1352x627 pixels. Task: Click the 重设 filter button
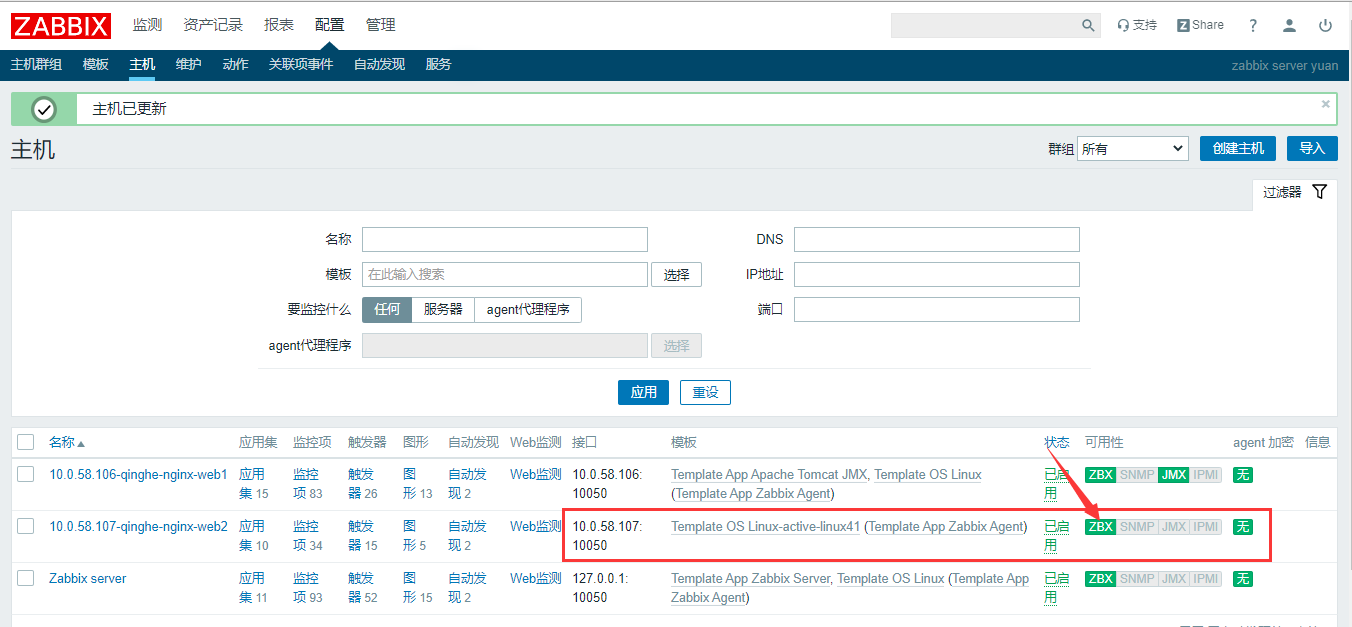pyautogui.click(x=705, y=392)
